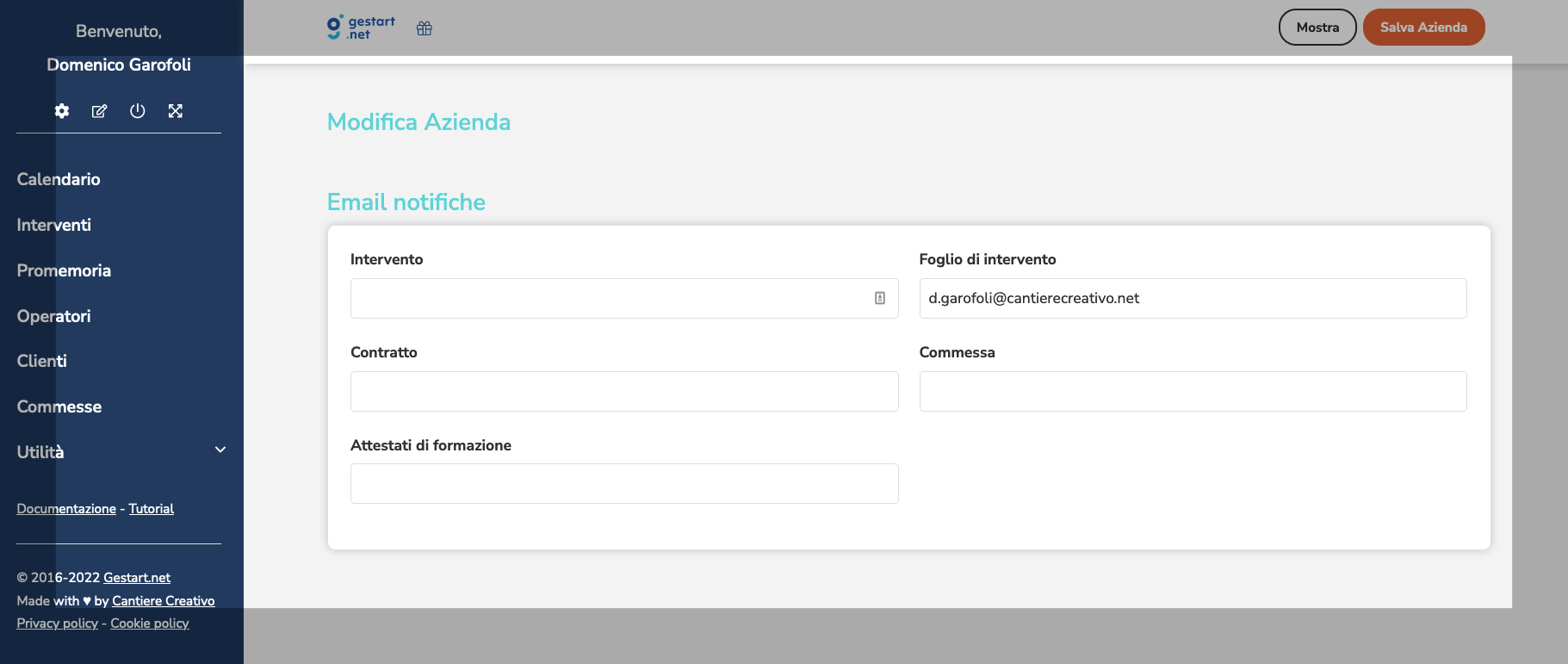Screen dimensions: 1568x664
Task: Click the edit profile pencil icon
Action: [100, 111]
